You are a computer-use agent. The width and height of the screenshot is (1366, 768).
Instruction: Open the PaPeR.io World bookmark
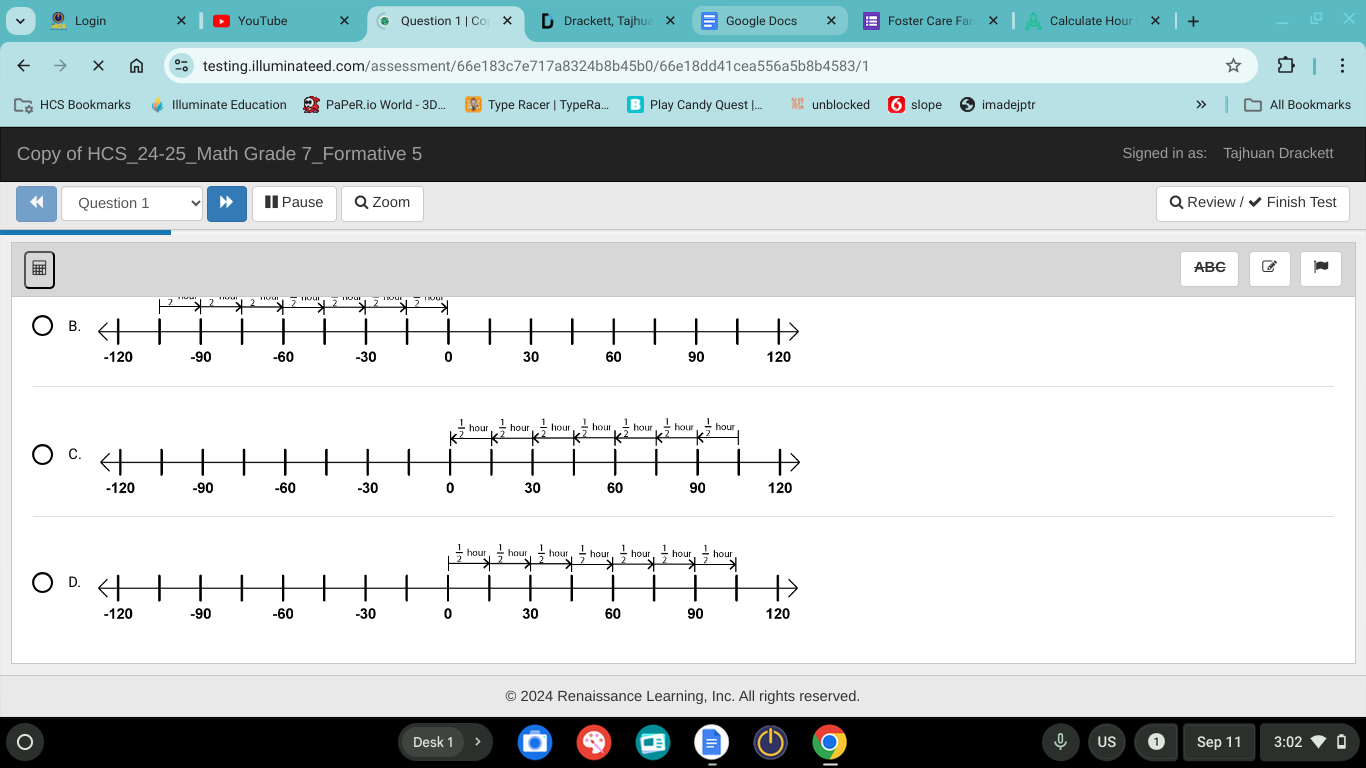pyautogui.click(x=375, y=105)
